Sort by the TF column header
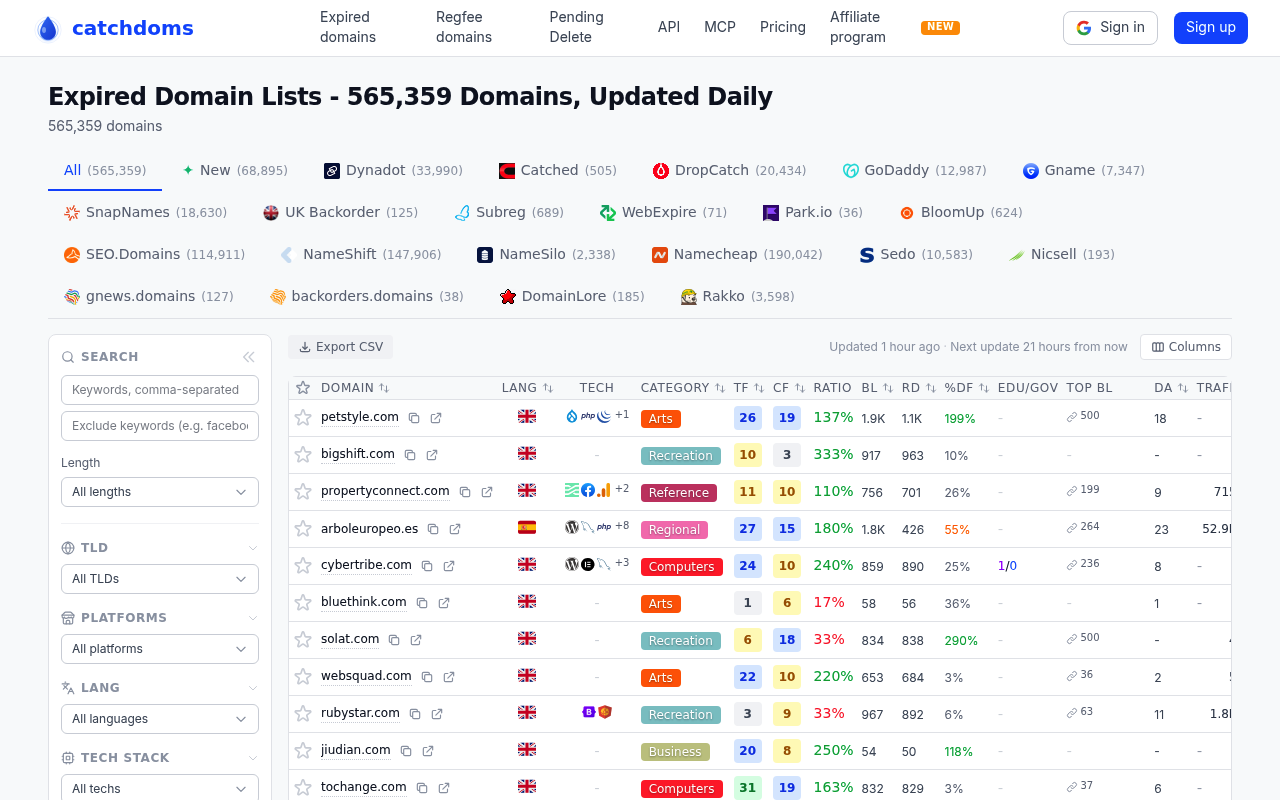Screen dimensions: 1280x800 tap(748, 388)
